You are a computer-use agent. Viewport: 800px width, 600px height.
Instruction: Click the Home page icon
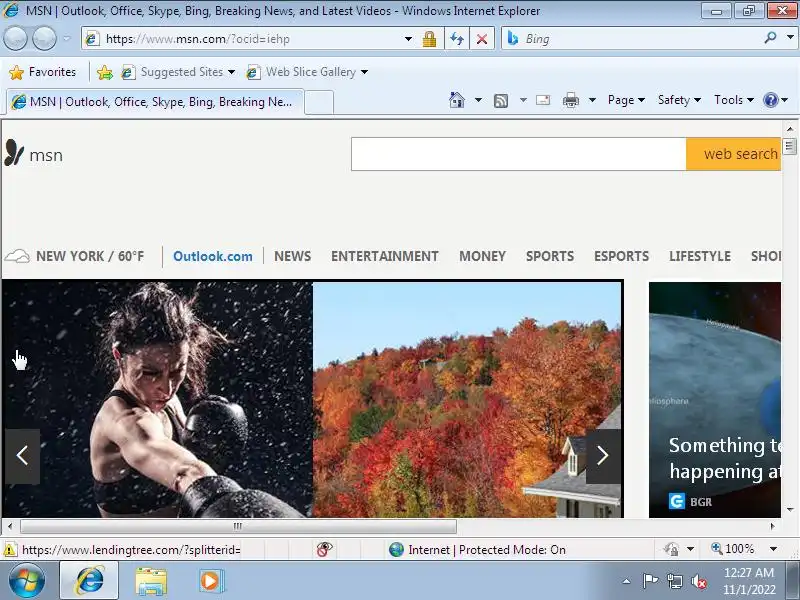[457, 100]
